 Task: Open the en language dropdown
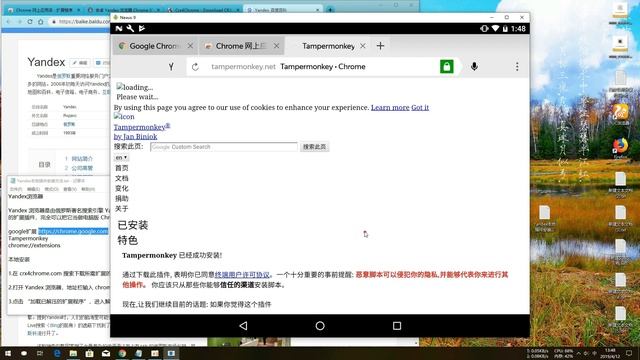pos(121,157)
